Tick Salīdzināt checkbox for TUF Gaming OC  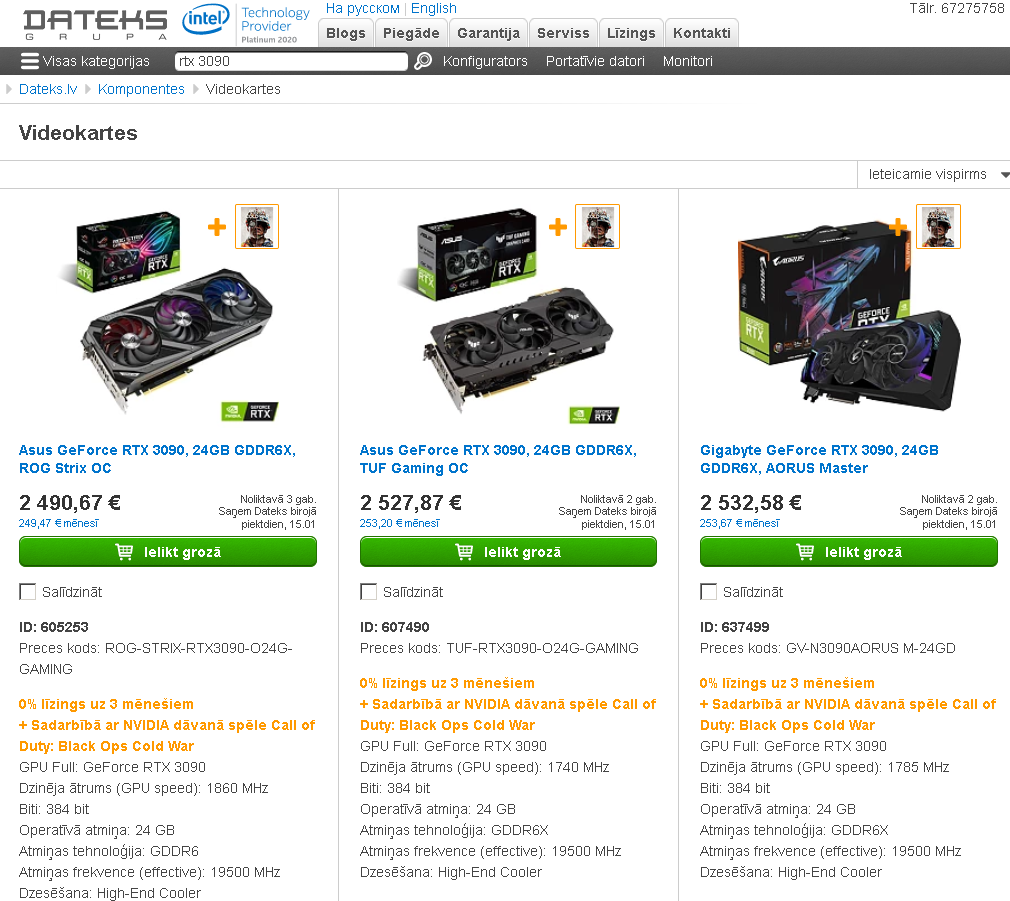tap(368, 591)
